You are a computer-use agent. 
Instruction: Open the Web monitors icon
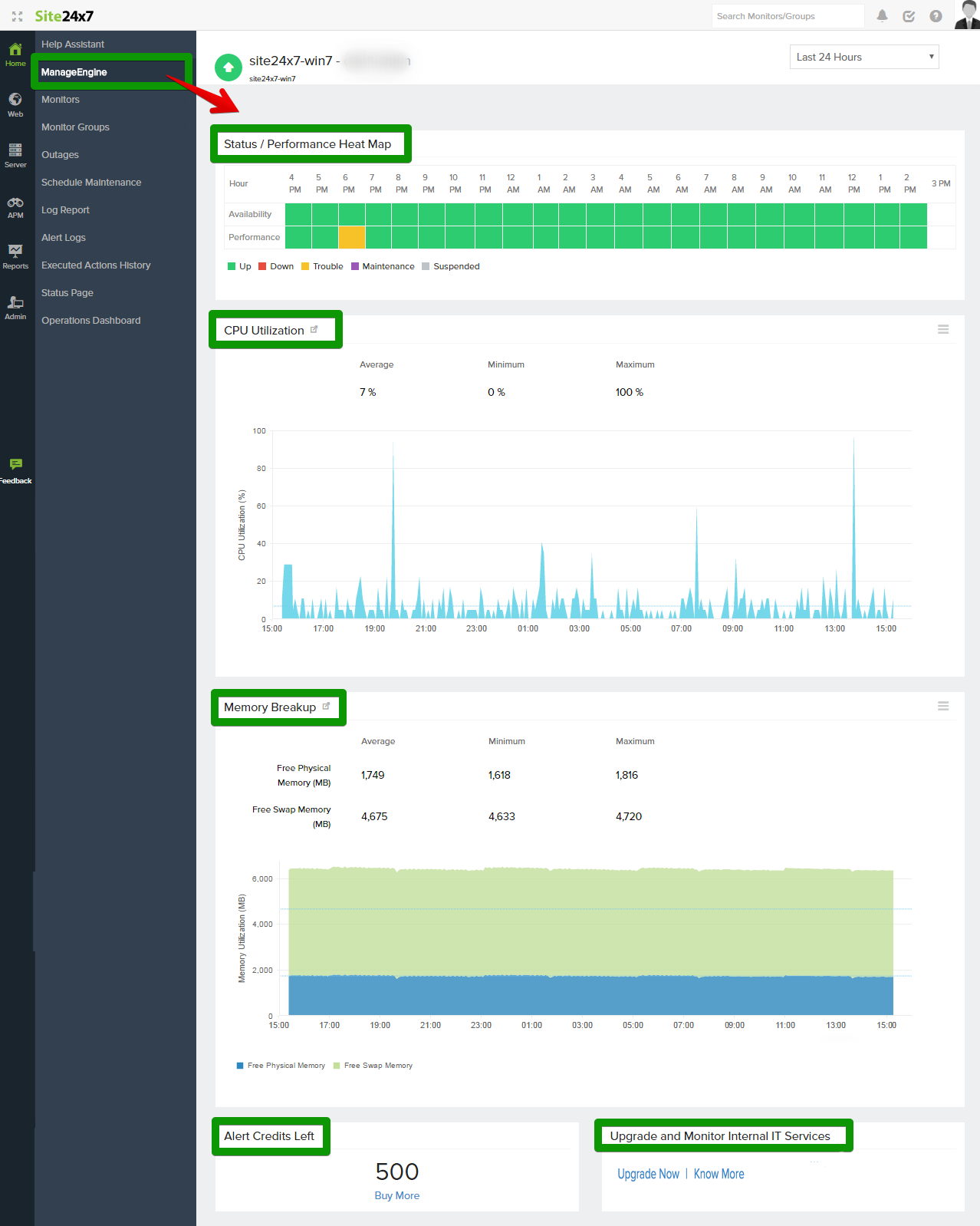[x=15, y=104]
